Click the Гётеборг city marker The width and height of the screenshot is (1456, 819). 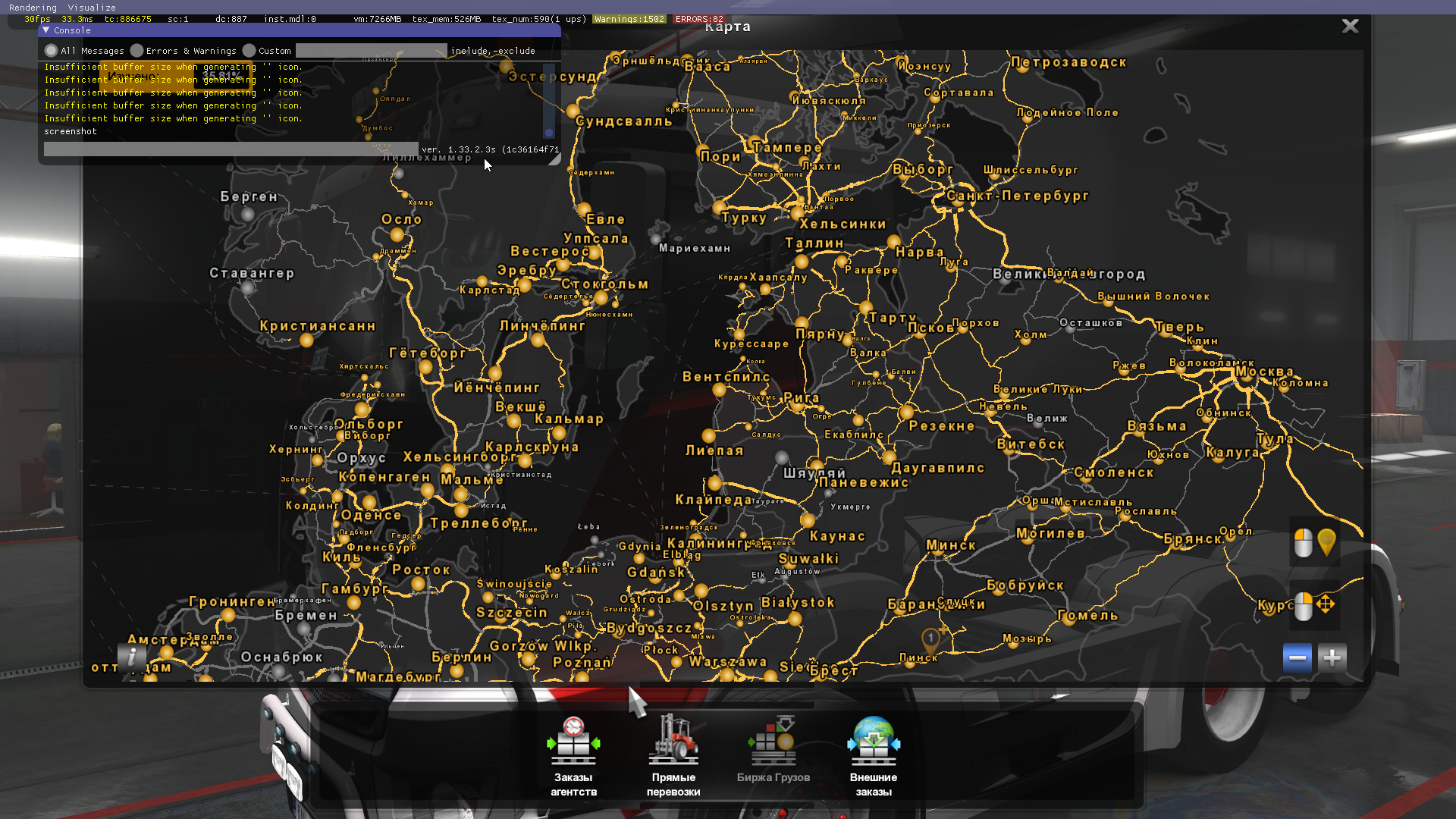[425, 368]
